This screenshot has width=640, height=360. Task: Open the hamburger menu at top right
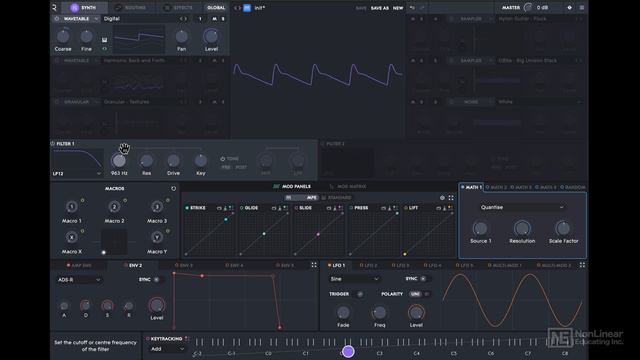[x=582, y=7]
